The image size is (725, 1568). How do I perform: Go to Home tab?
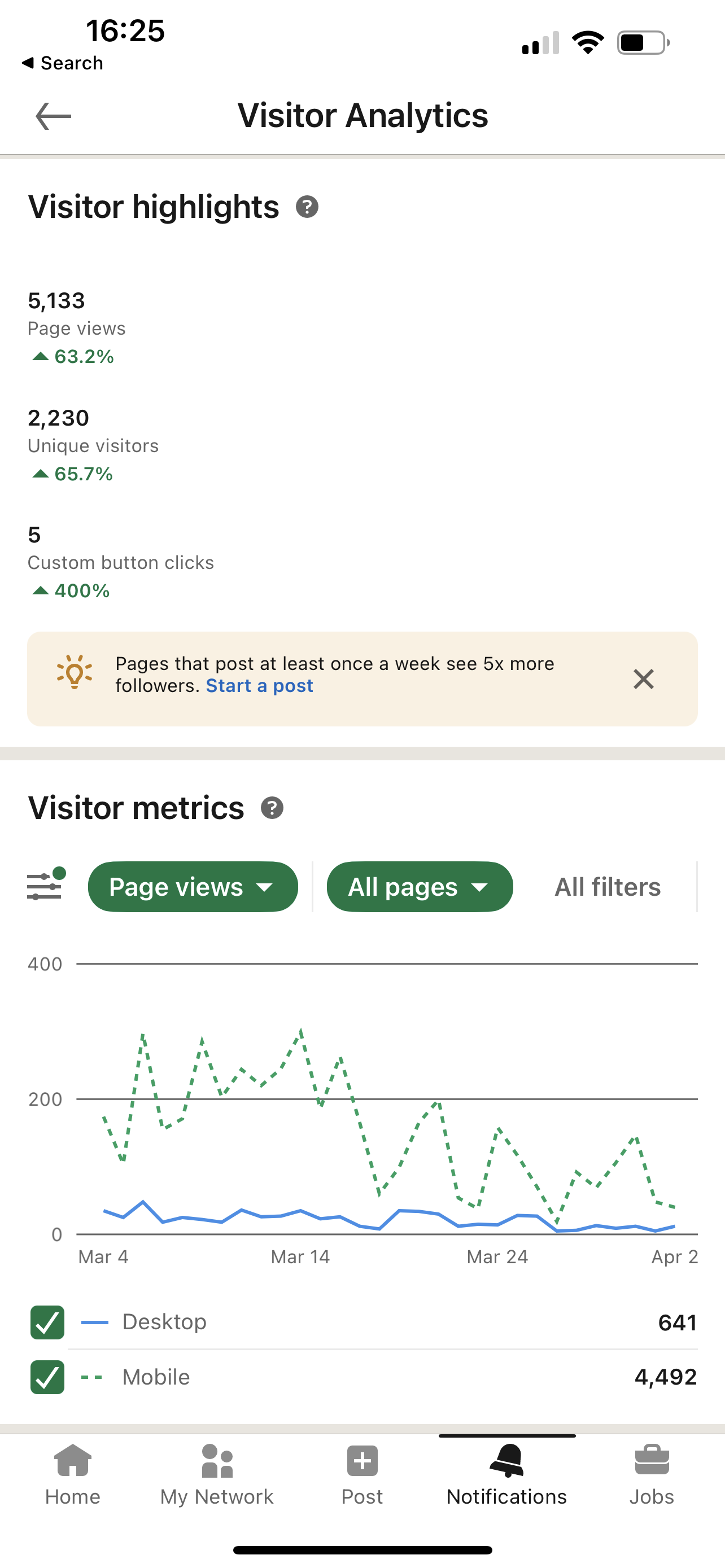tap(72, 1474)
